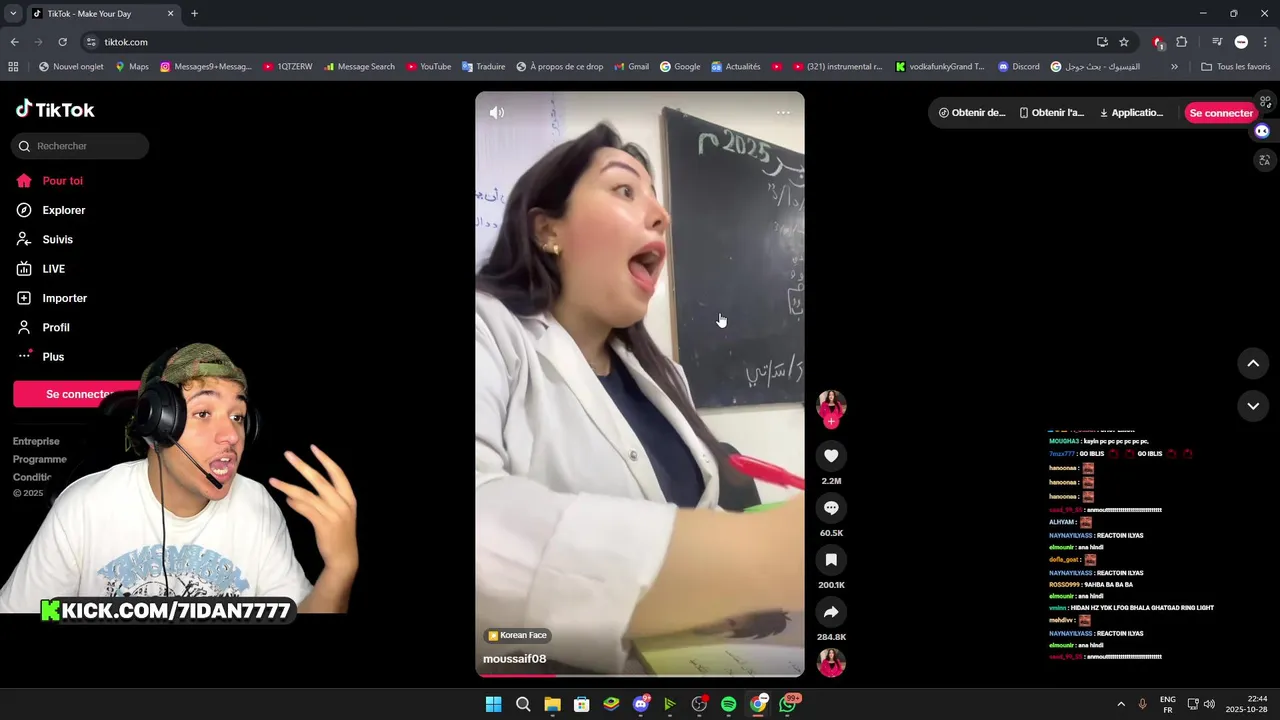1280x720 pixels.
Task: Open the Message Search bookmark
Action: point(360,67)
